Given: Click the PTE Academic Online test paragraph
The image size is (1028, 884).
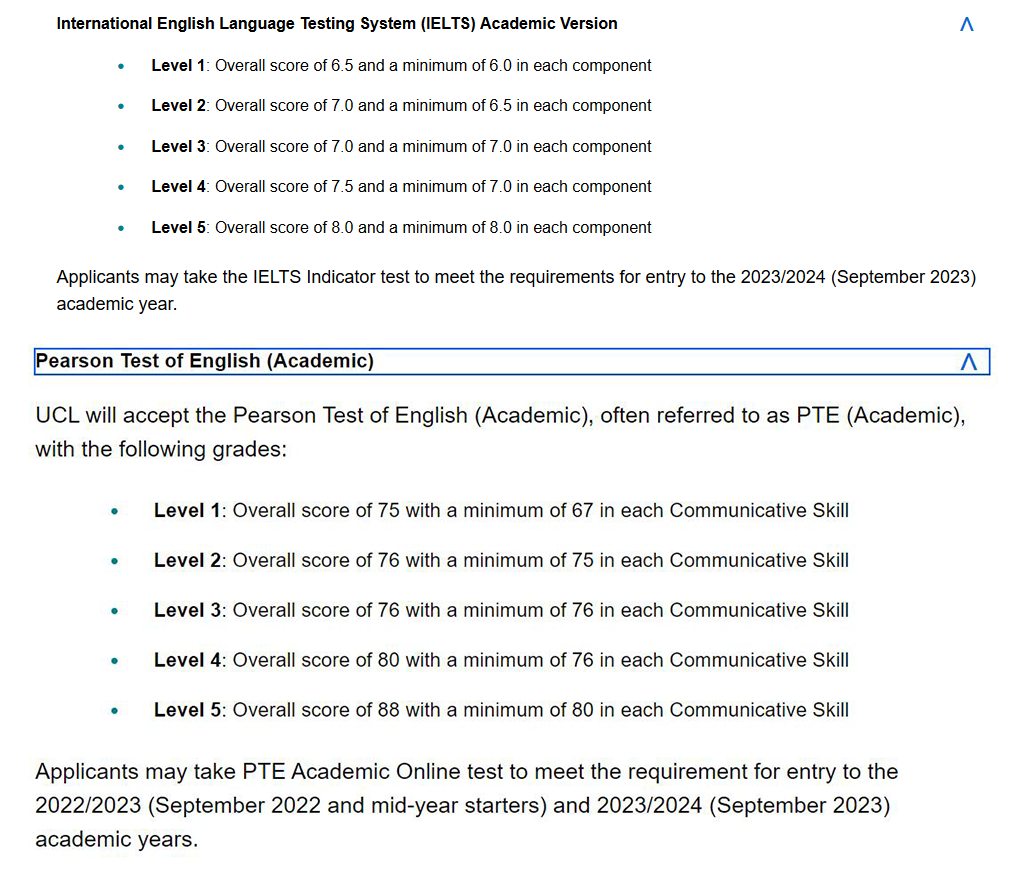Looking at the screenshot, I should 467,805.
